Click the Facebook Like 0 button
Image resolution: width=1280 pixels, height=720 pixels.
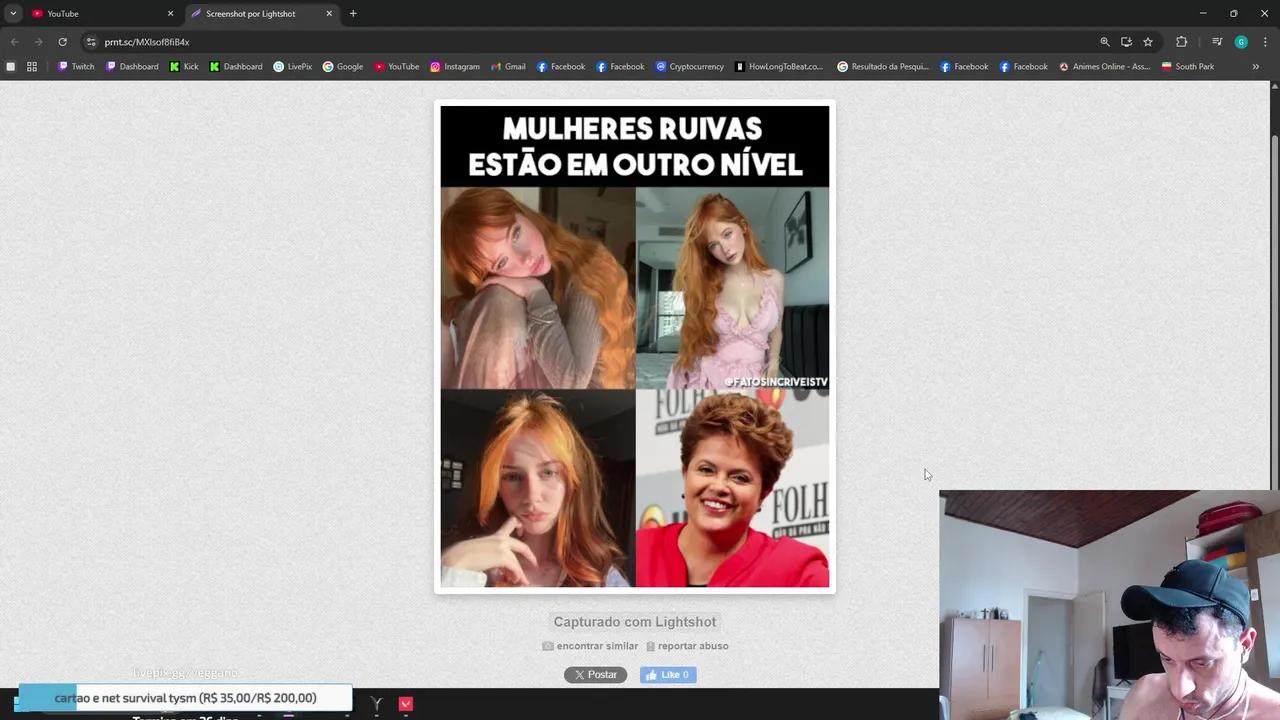667,674
